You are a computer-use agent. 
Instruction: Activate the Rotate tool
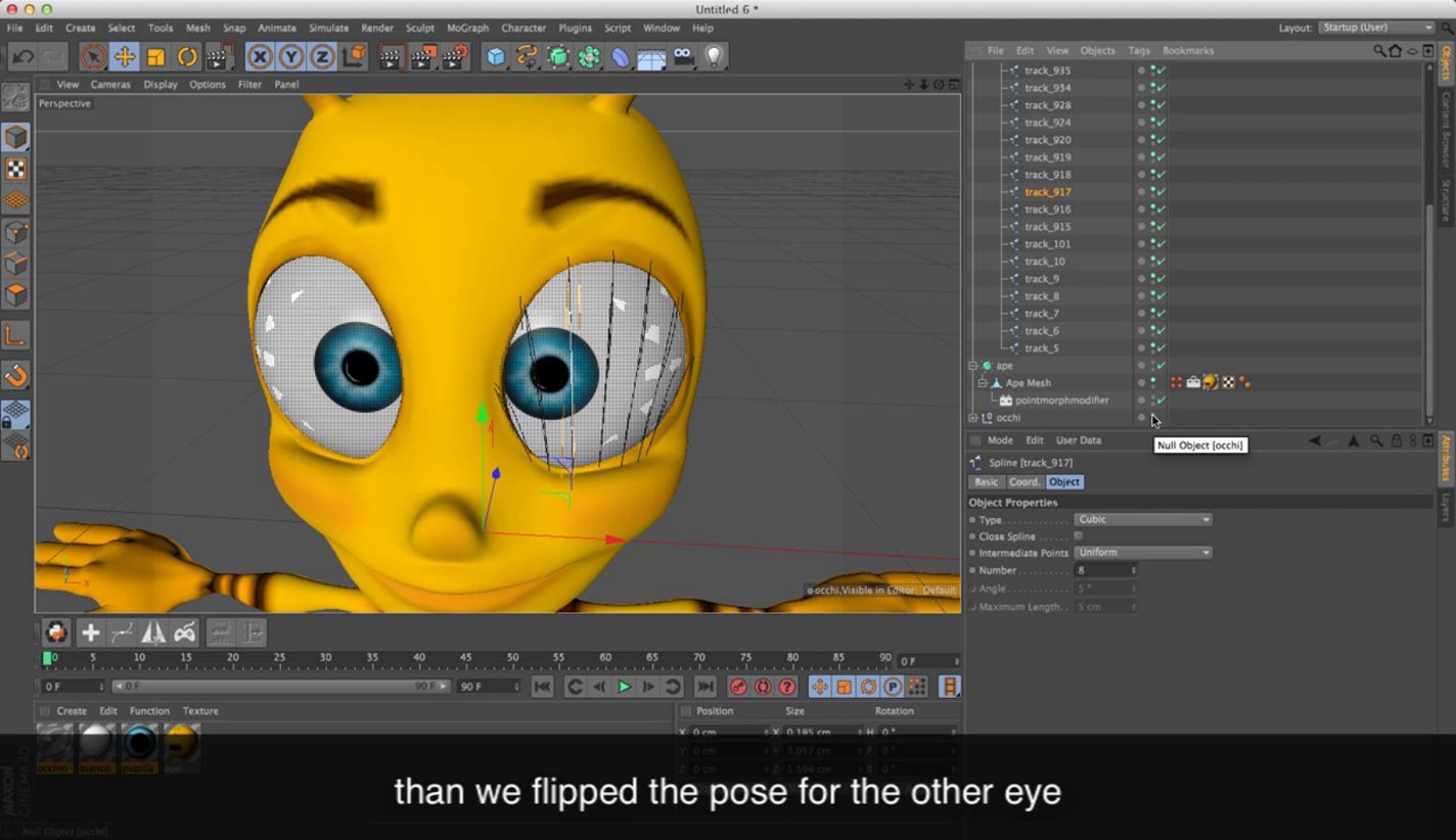tap(187, 57)
